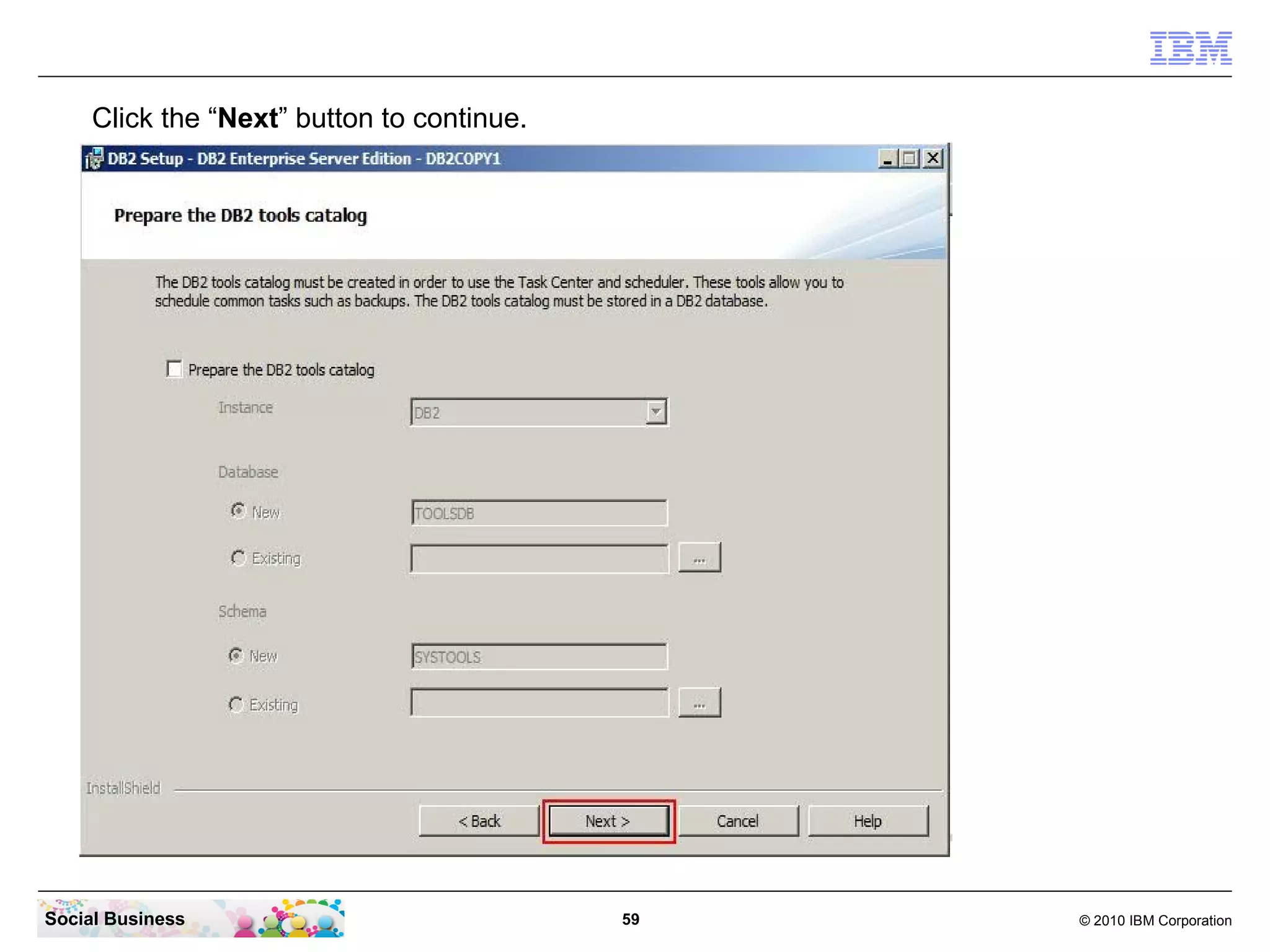
Task: Click the SYSTOOLS schema name field
Action: point(539,656)
